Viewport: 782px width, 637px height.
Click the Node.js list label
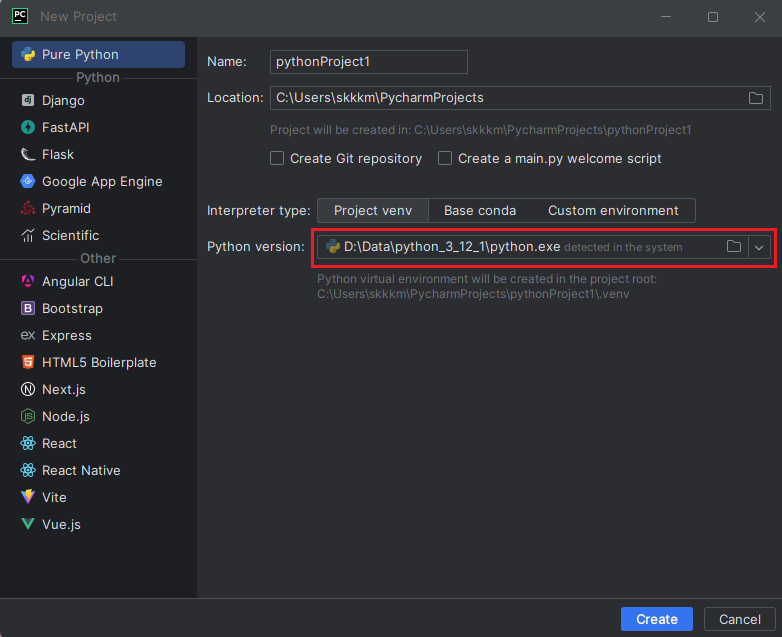[x=66, y=417]
